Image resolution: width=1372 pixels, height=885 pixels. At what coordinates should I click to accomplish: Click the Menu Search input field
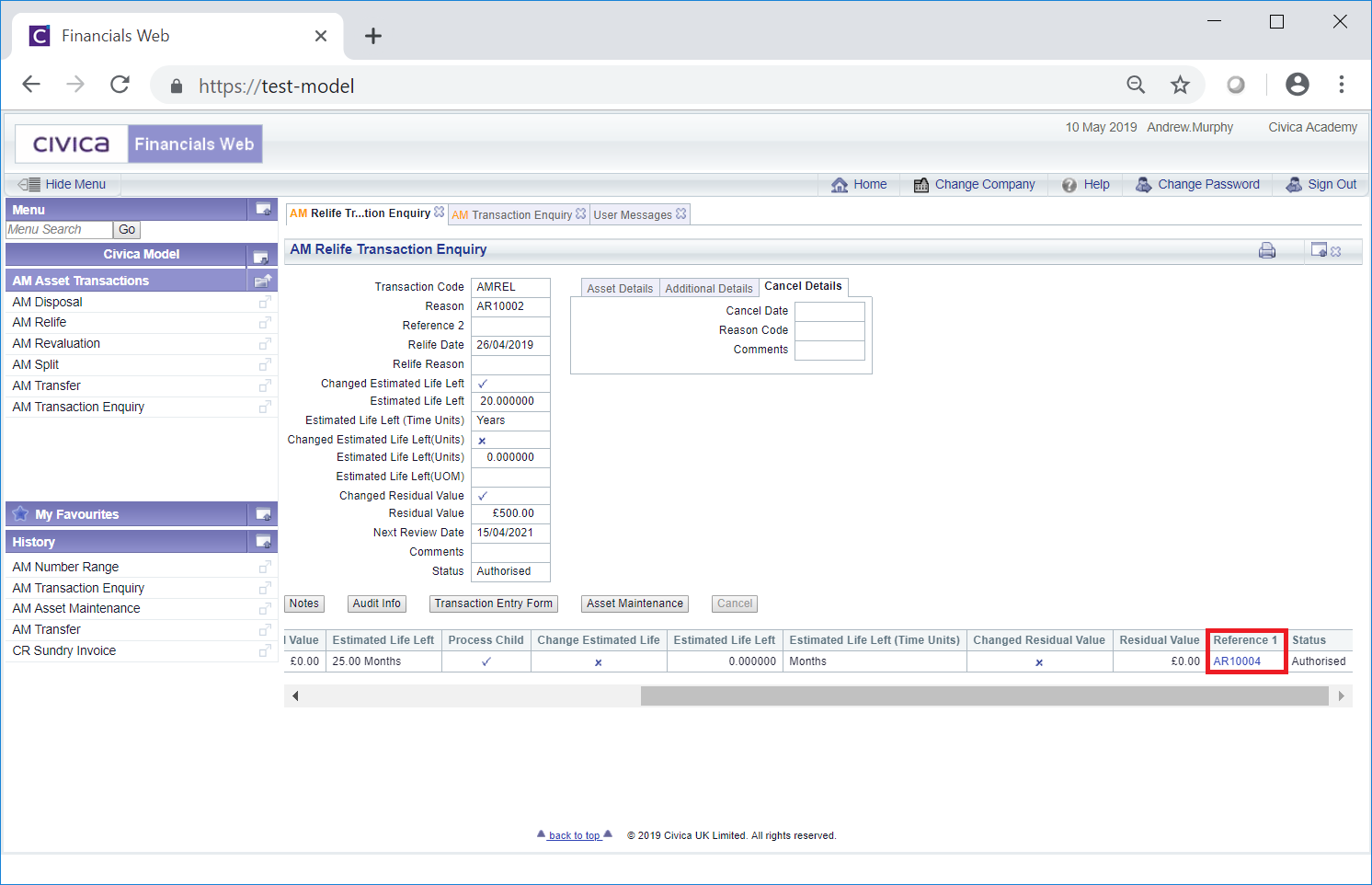[x=60, y=230]
